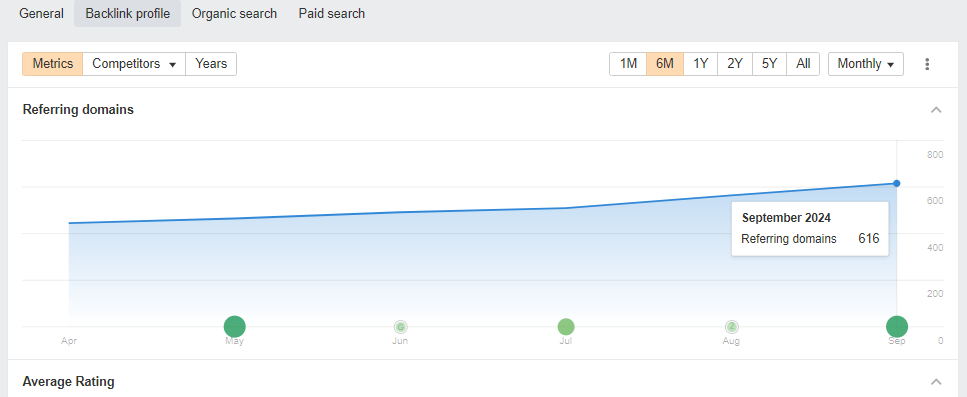Click the Metrics button

52,64
